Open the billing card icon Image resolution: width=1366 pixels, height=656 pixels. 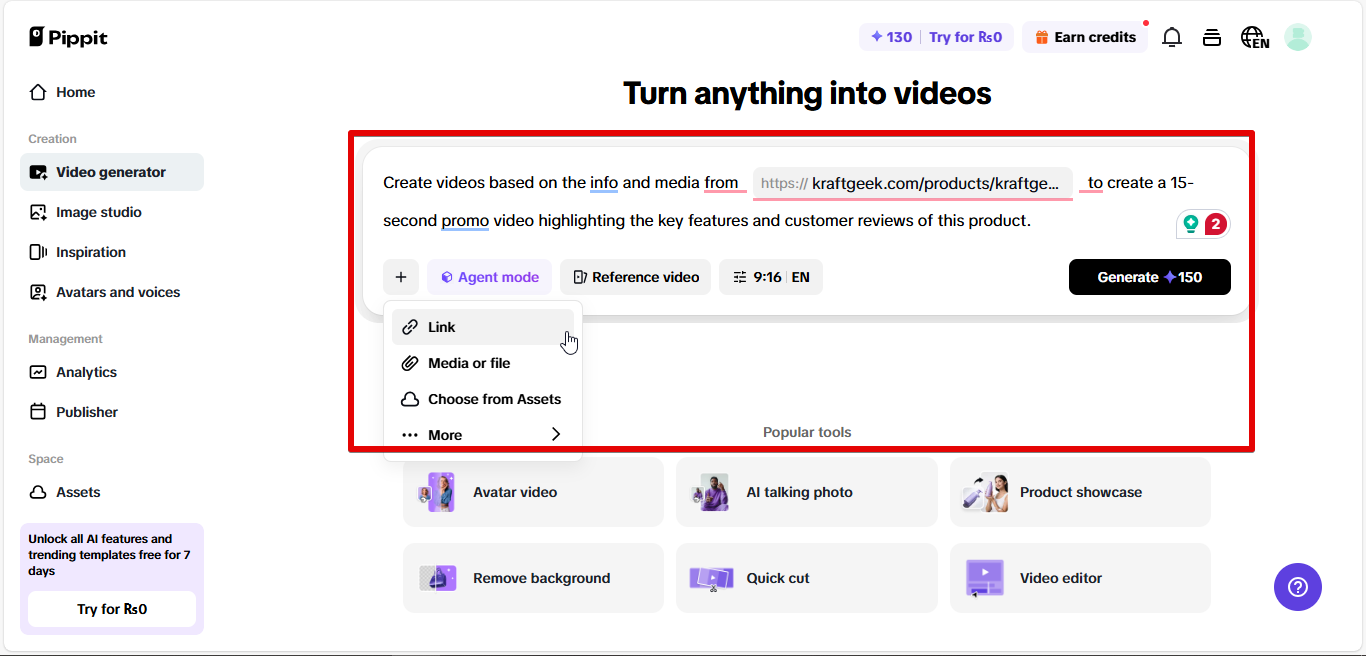1211,36
